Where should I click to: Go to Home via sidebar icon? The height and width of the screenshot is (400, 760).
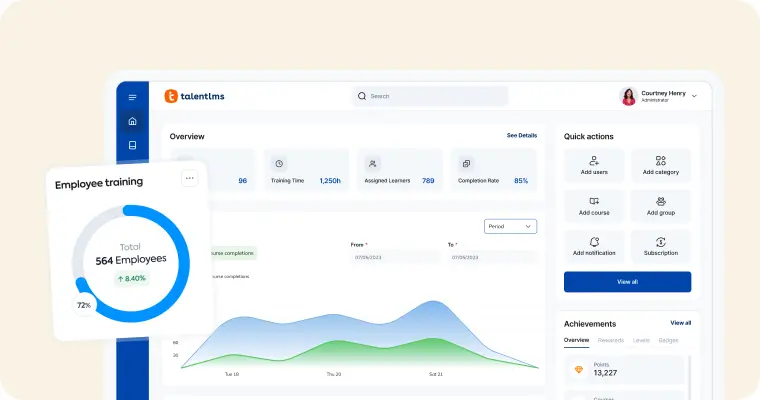[x=132, y=121]
